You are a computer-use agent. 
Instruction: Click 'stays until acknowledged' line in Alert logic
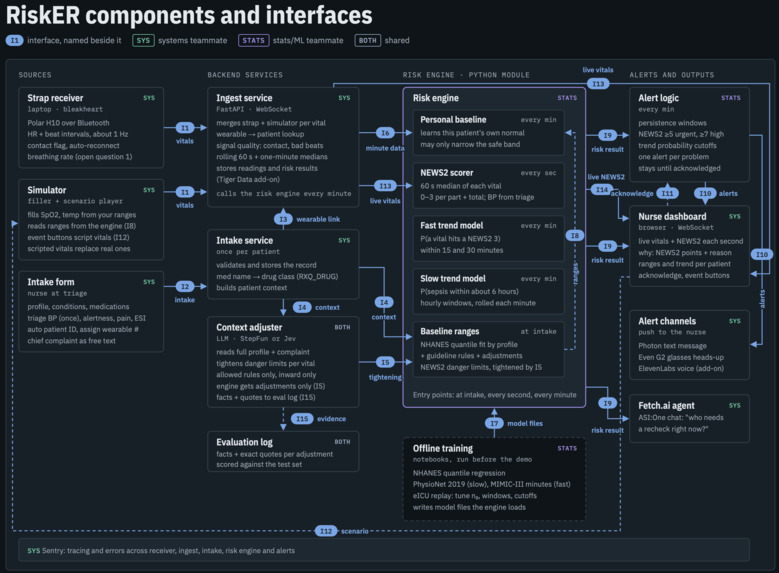coord(679,168)
